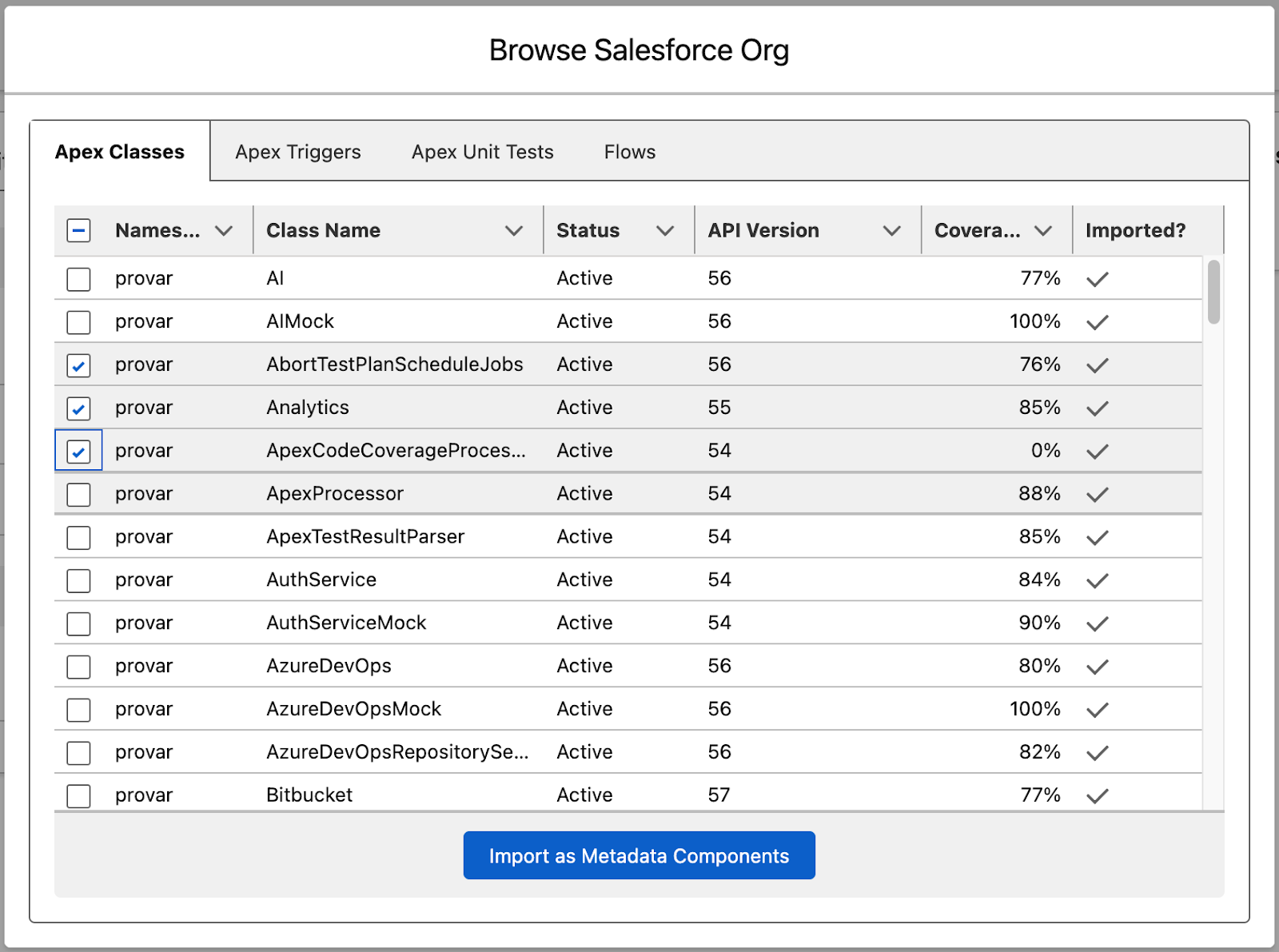Click the imported checkmark for AzureDevOps
Screen dimensions: 1279x952
point(1098,667)
